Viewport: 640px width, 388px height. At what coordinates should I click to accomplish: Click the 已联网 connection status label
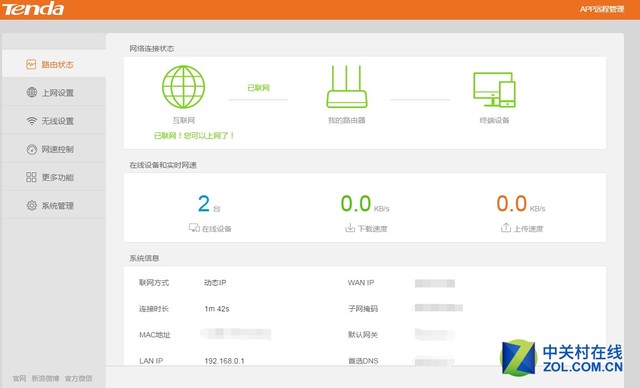258,88
